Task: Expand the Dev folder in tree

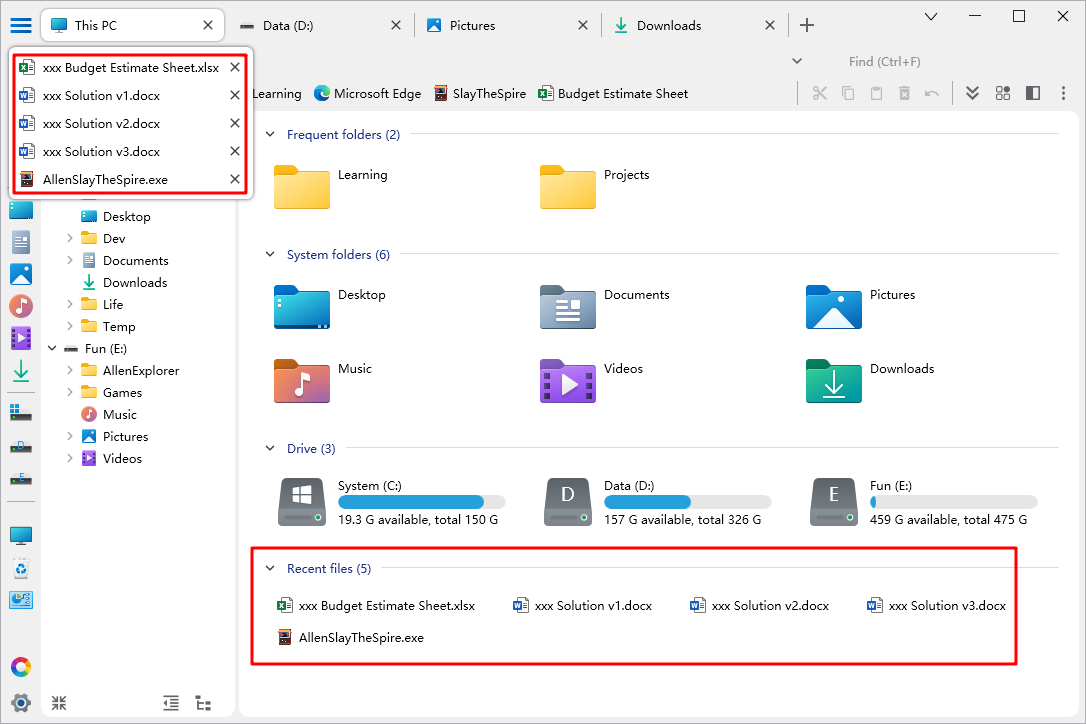Action: 70,239
